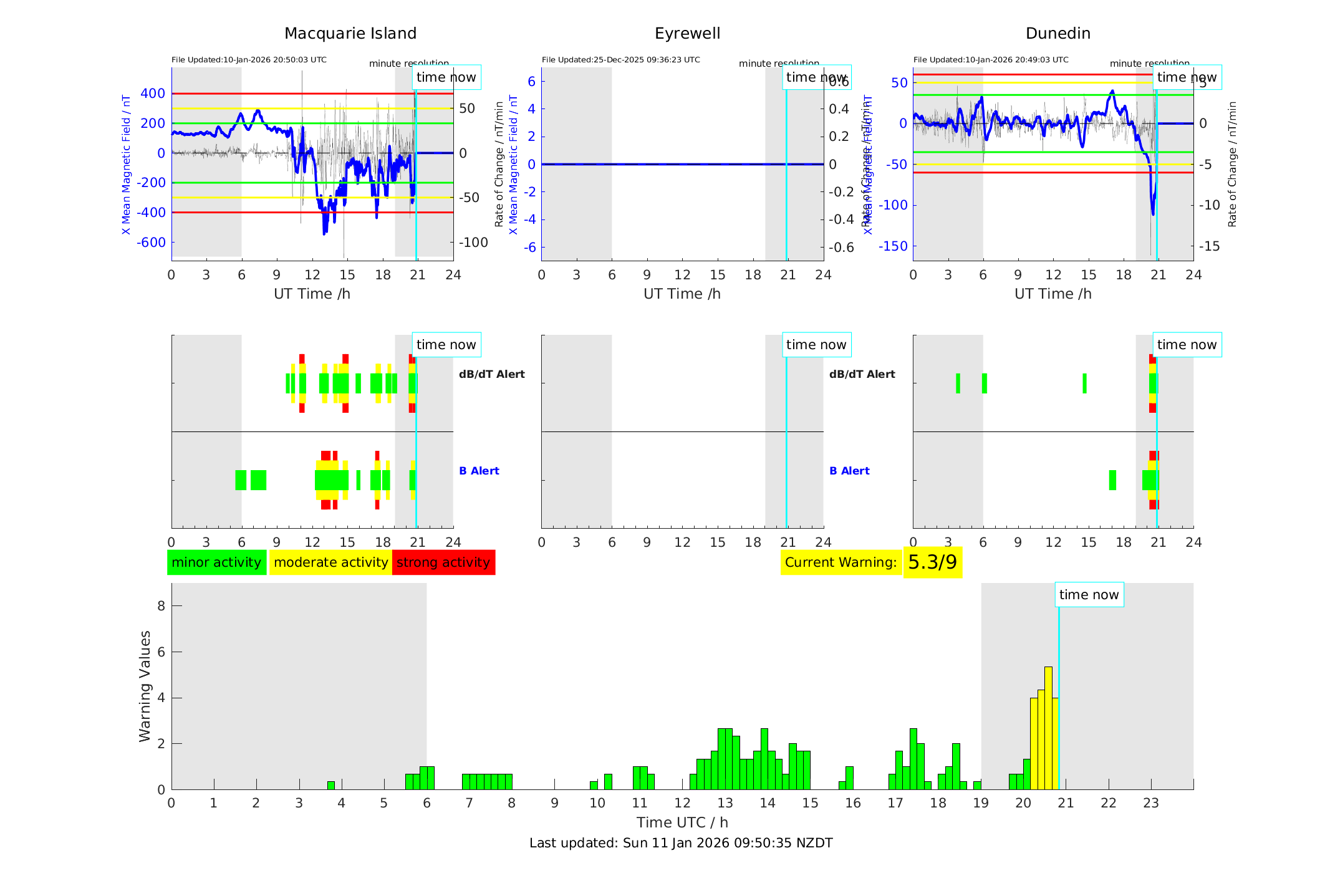
Task: Click 'UT Time /h' label under Dunedin chart
Action: pos(1053,294)
